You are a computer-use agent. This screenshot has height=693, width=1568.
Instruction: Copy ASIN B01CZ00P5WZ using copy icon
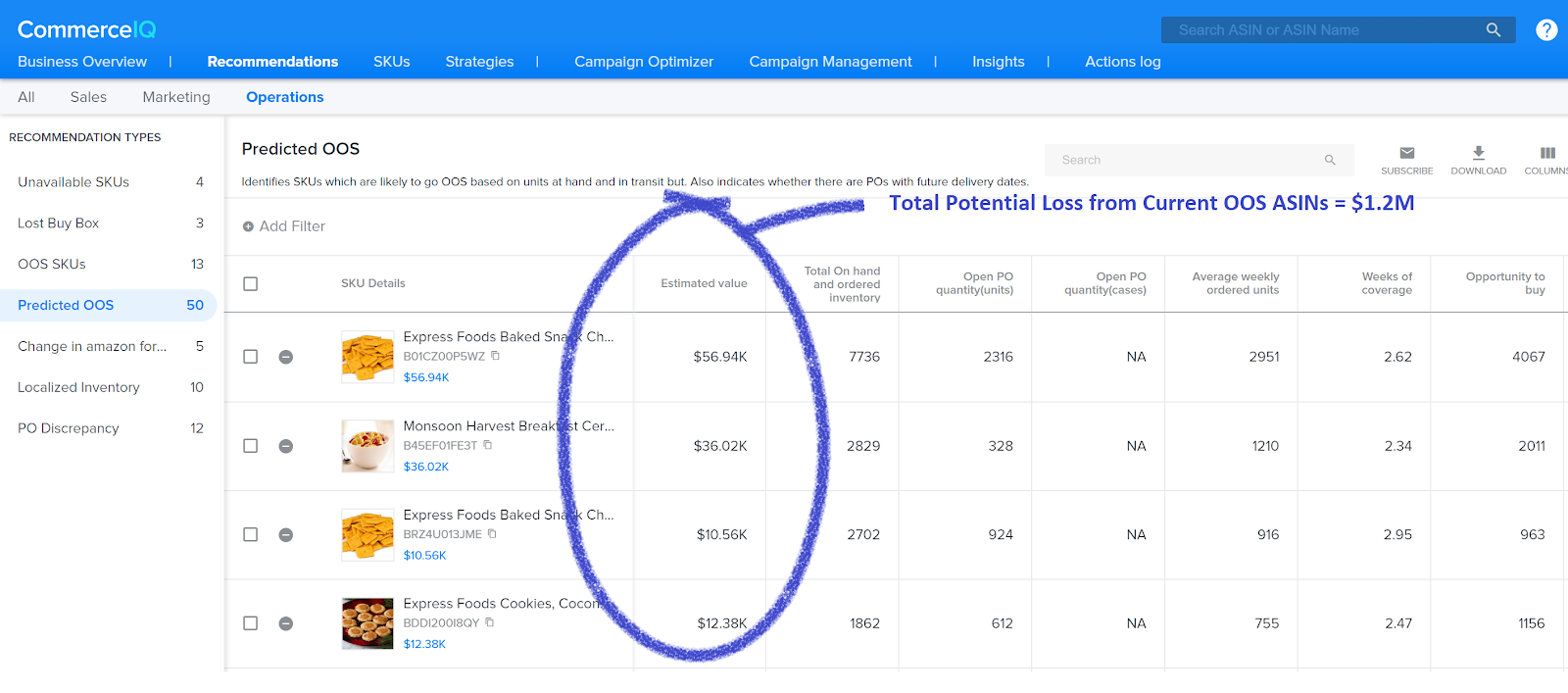pyautogui.click(x=495, y=356)
